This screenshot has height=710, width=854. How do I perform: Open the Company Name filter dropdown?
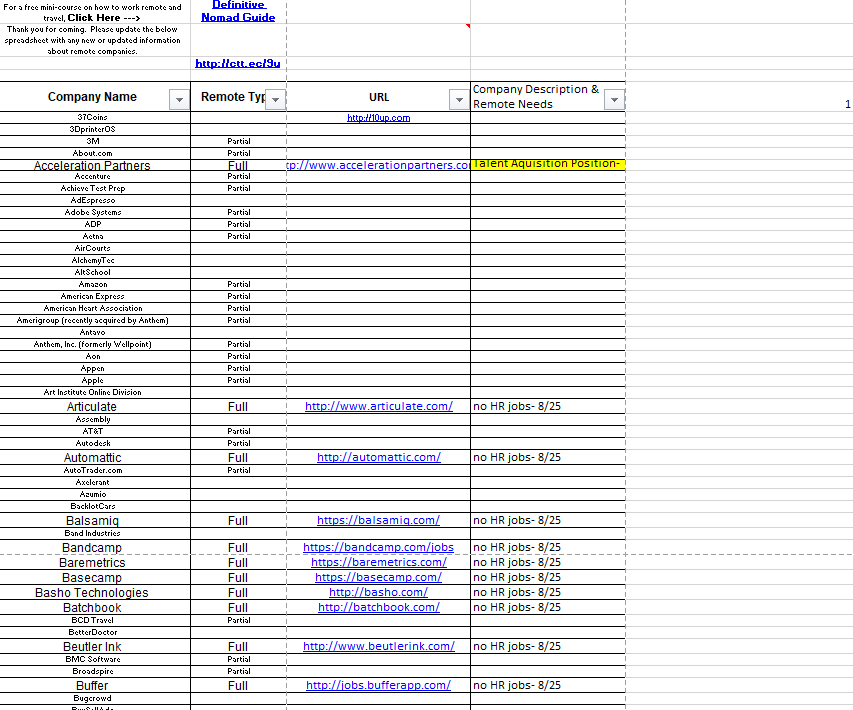179,100
